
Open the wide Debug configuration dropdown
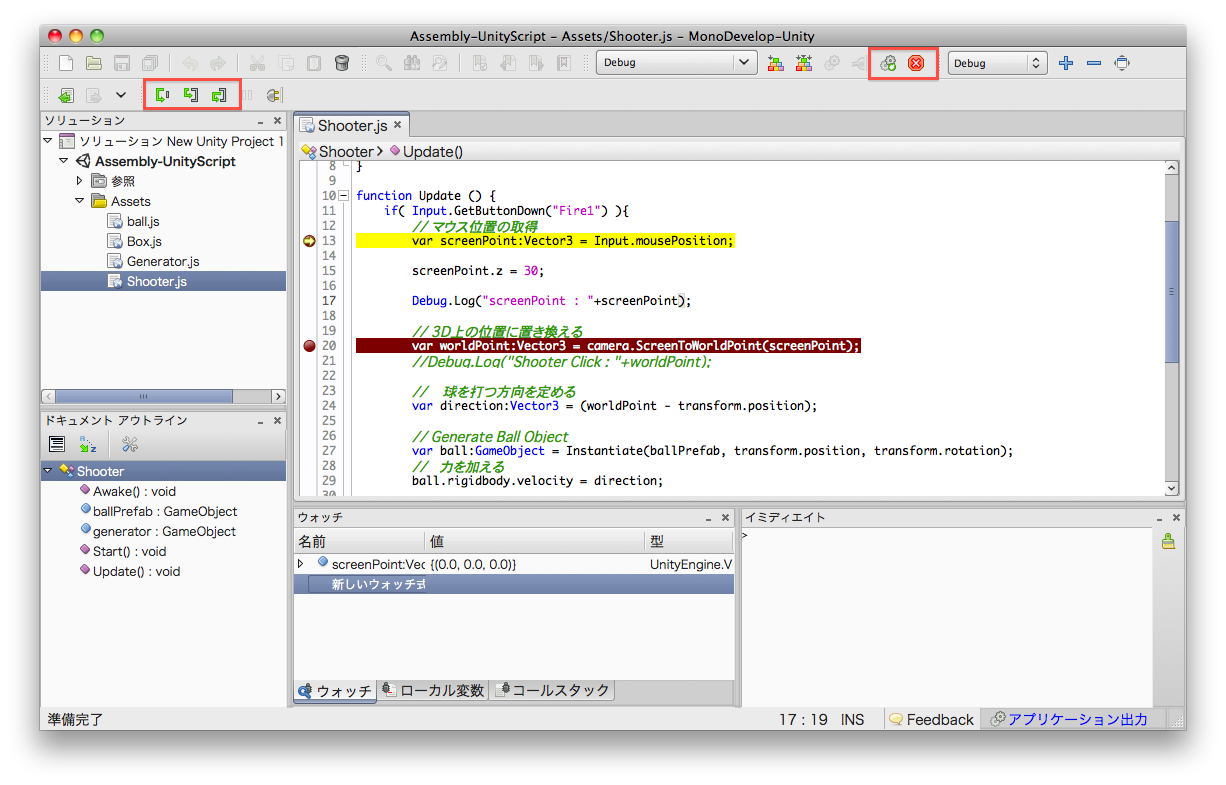coord(676,63)
